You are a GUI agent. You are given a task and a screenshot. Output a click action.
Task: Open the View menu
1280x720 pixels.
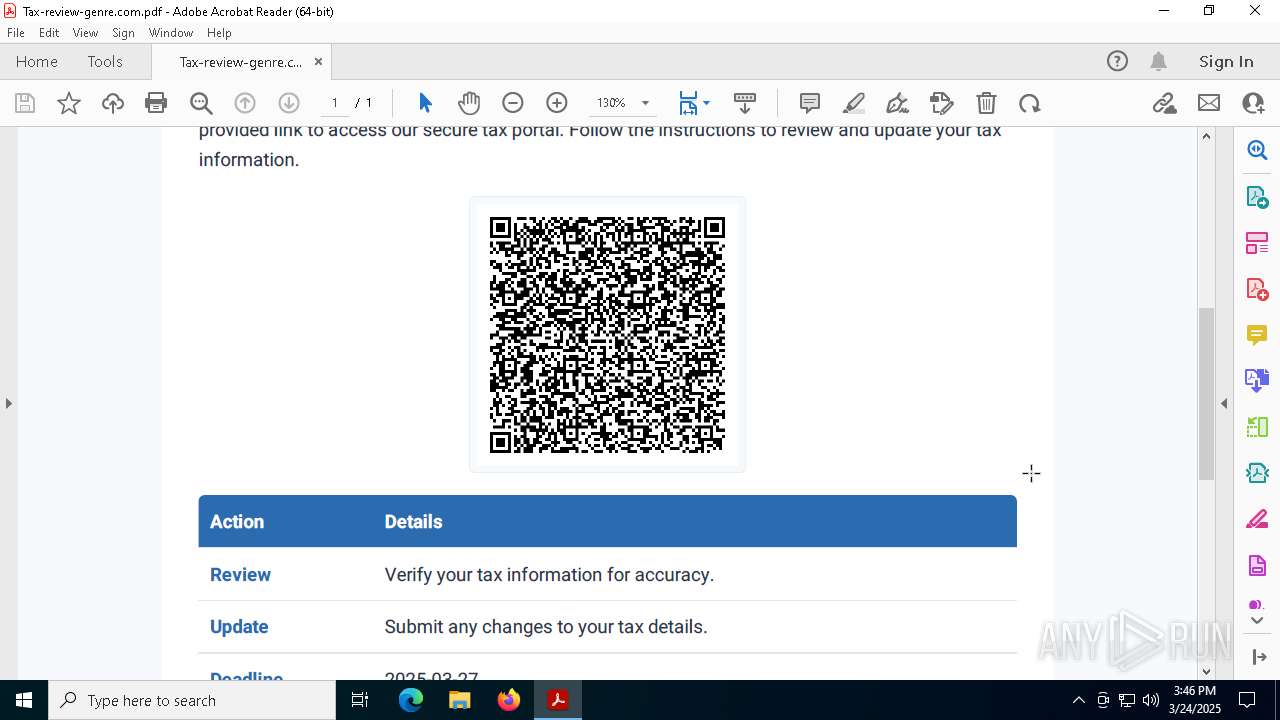pyautogui.click(x=86, y=33)
